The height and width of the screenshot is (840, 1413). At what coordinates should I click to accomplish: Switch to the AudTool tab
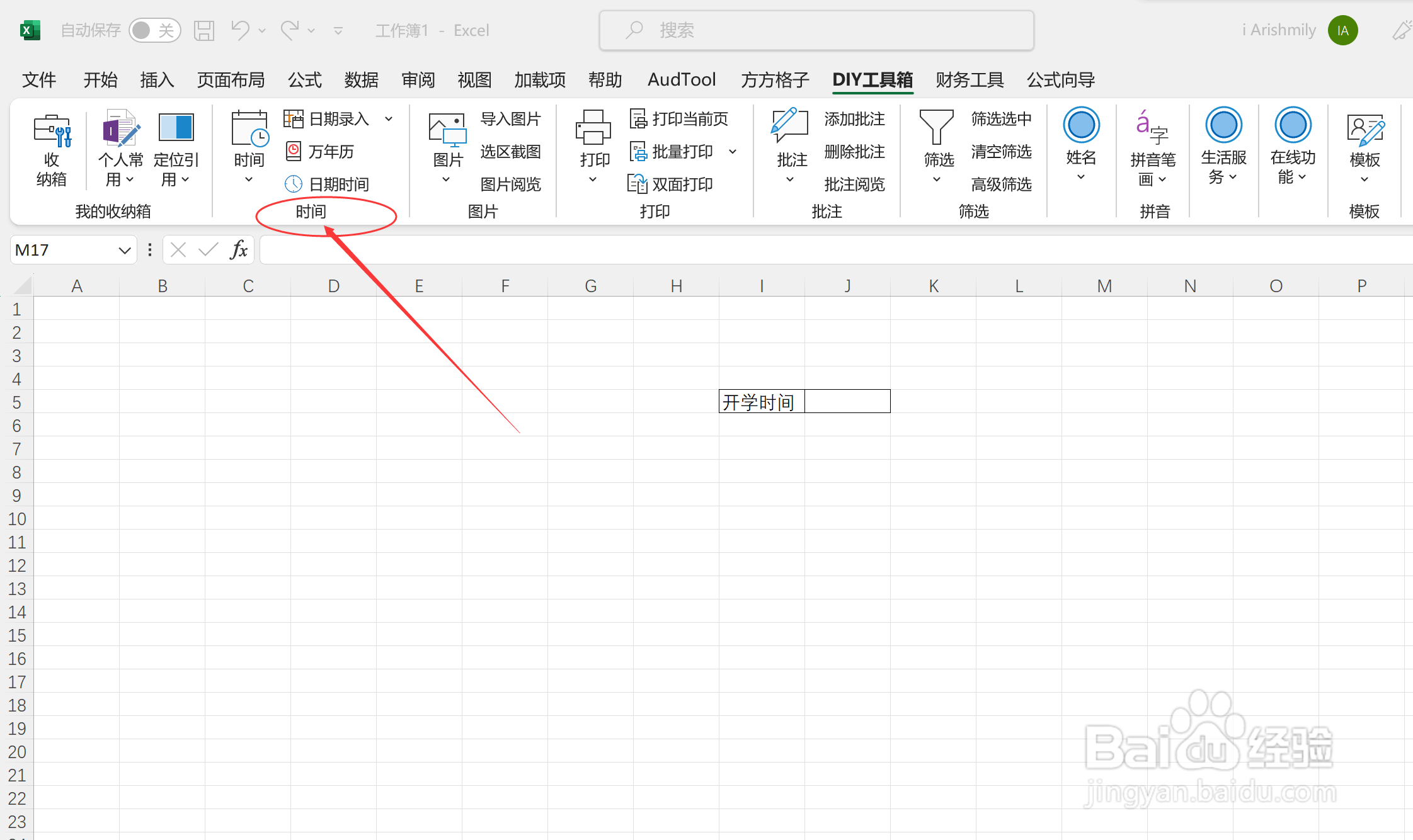click(x=682, y=80)
